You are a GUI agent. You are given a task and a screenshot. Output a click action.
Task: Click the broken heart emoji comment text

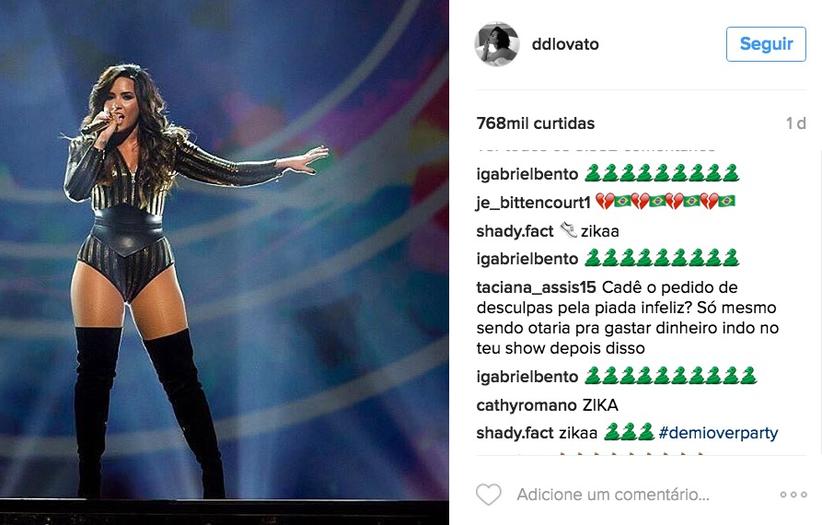tap(666, 201)
